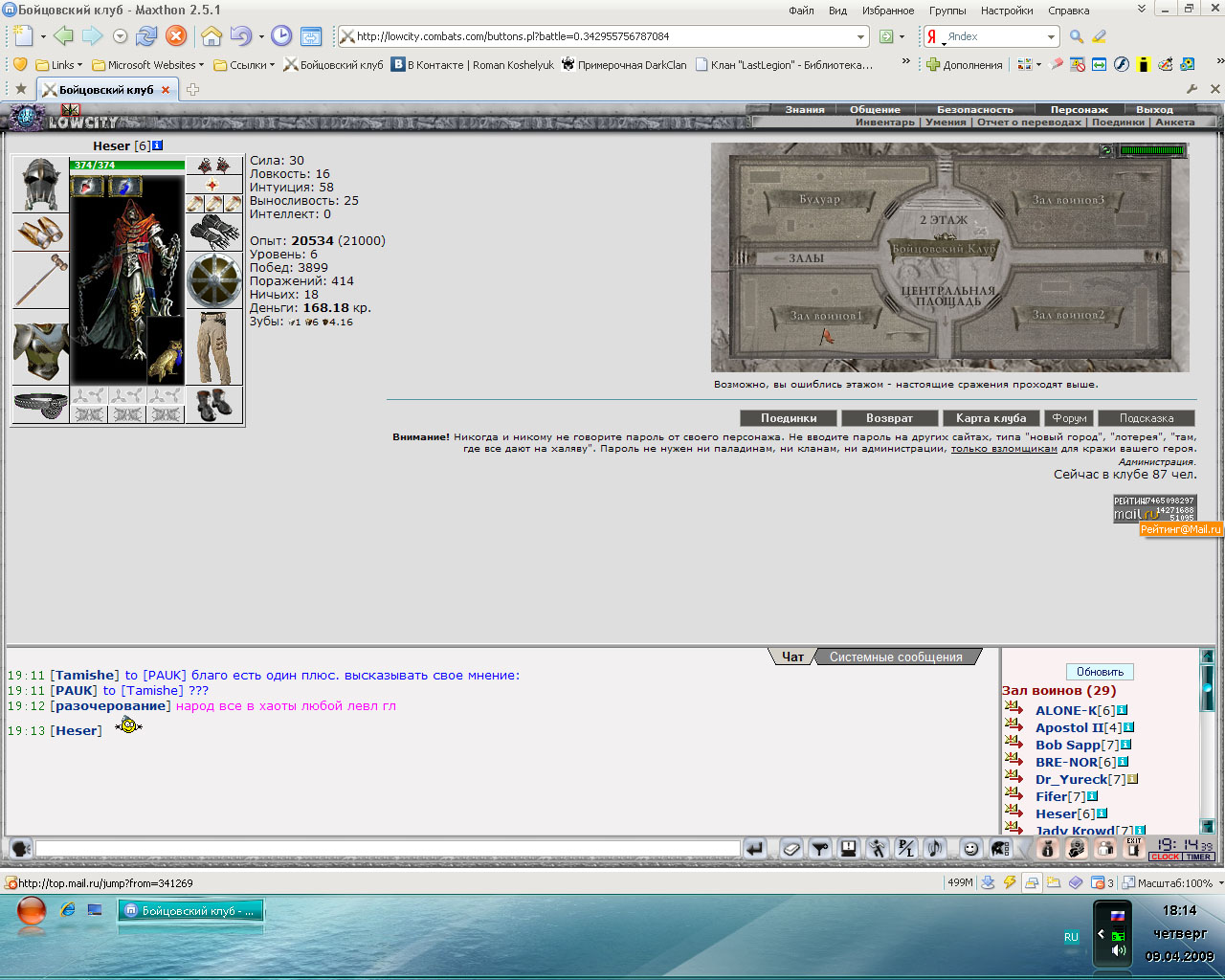Image resolution: width=1225 pixels, height=980 pixels.
Task: Open new page dropdown arrow
Action: point(43,36)
